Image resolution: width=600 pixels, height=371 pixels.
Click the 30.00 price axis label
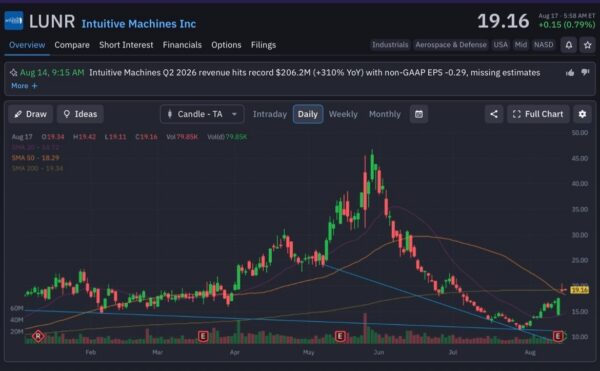(580, 235)
